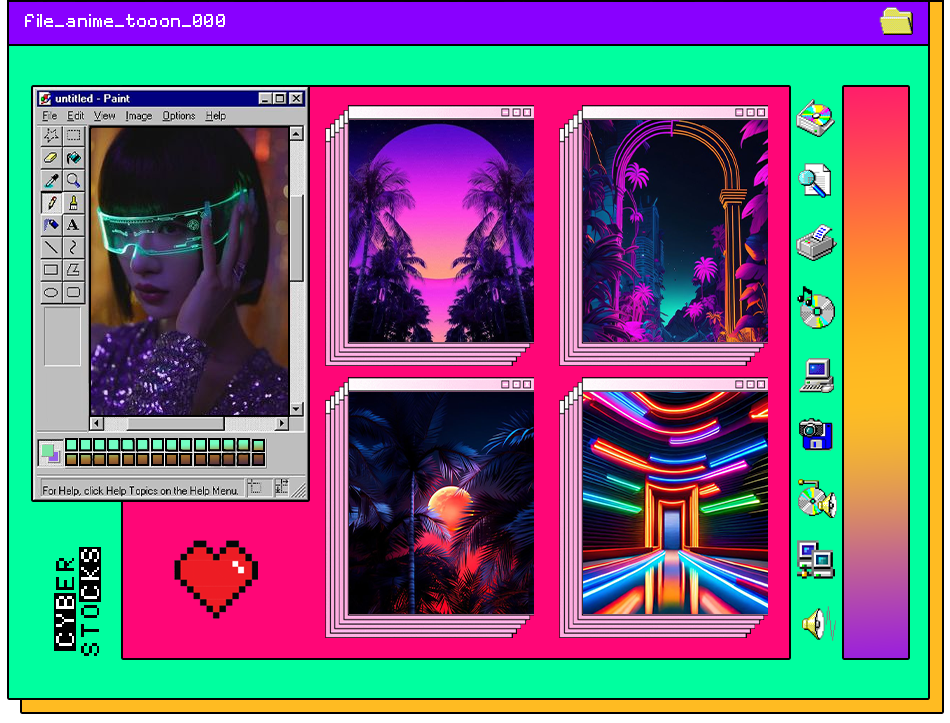Select the Rounded Rectangle tool
Screen dimensions: 950x723
(x=73, y=292)
